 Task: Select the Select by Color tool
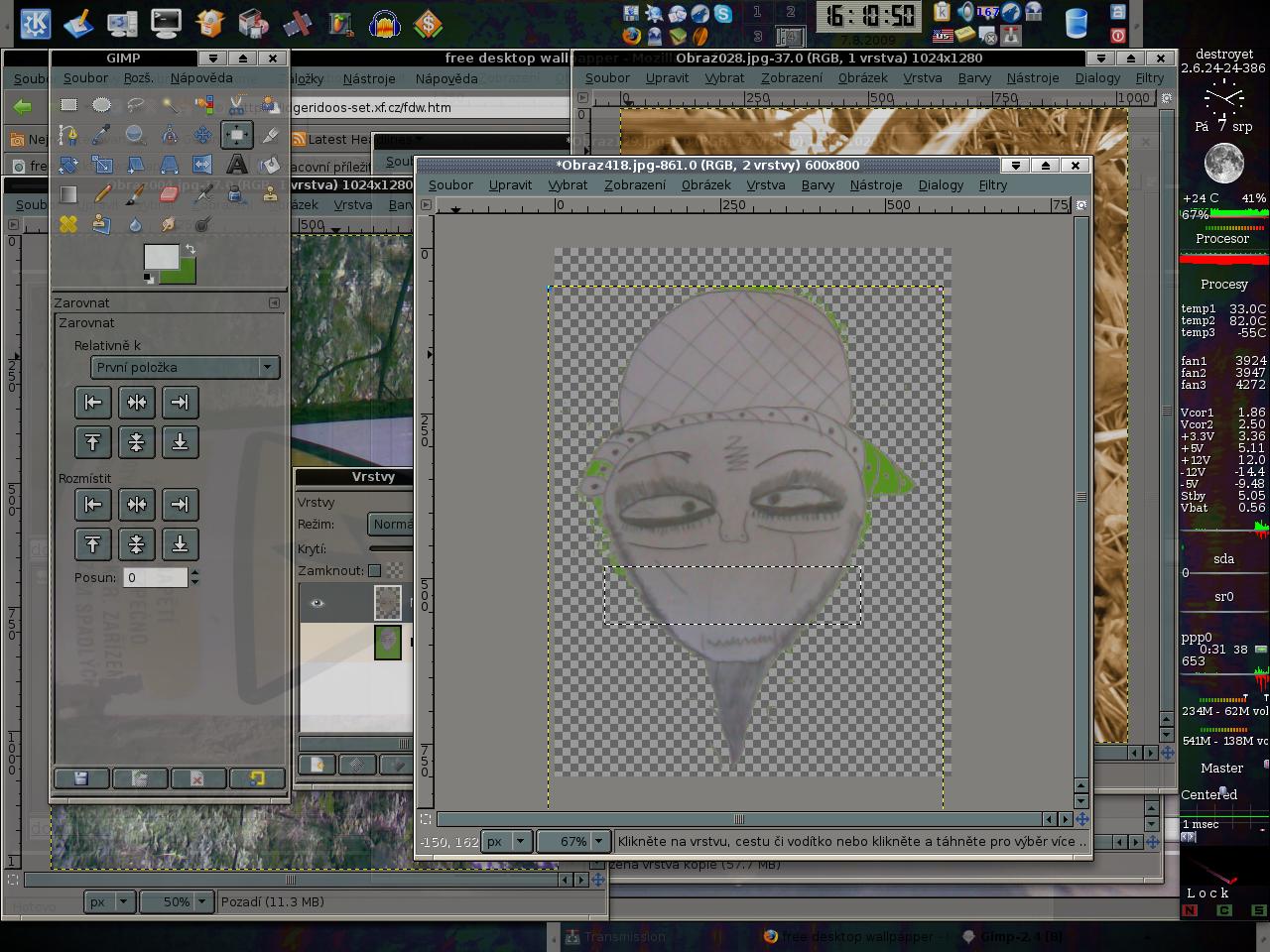[x=203, y=104]
